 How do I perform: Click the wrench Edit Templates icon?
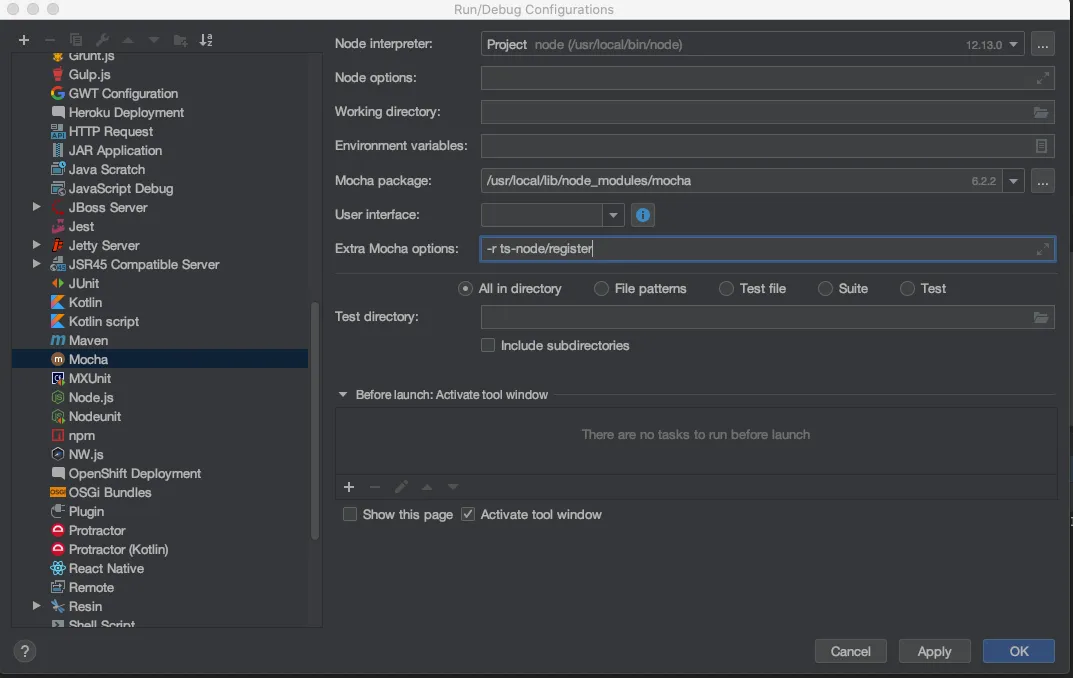(x=102, y=40)
